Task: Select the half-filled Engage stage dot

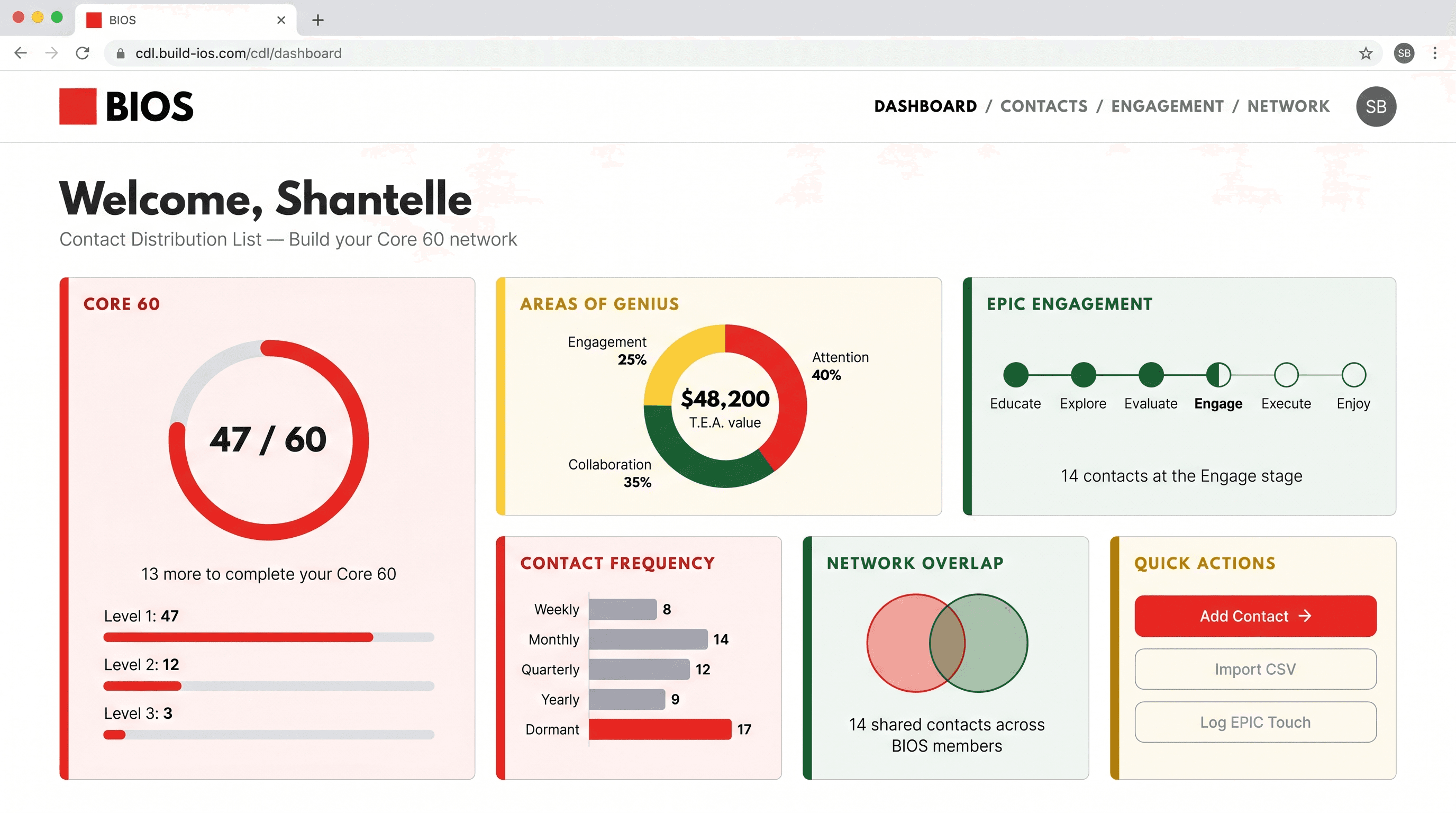Action: (x=1218, y=375)
